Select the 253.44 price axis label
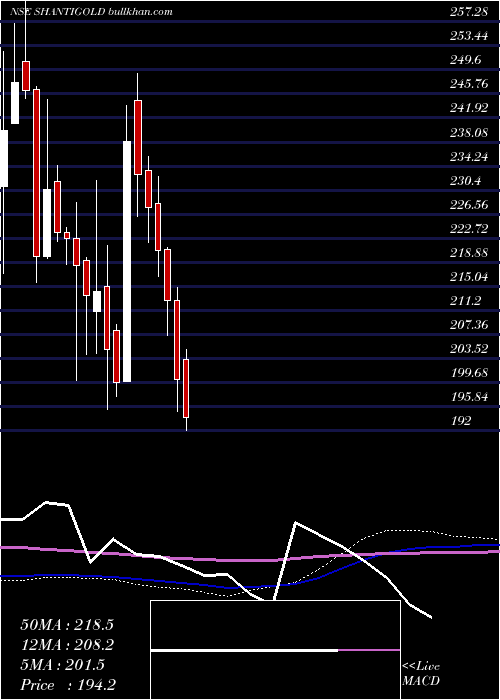The width and height of the screenshot is (500, 700). pyautogui.click(x=469, y=36)
